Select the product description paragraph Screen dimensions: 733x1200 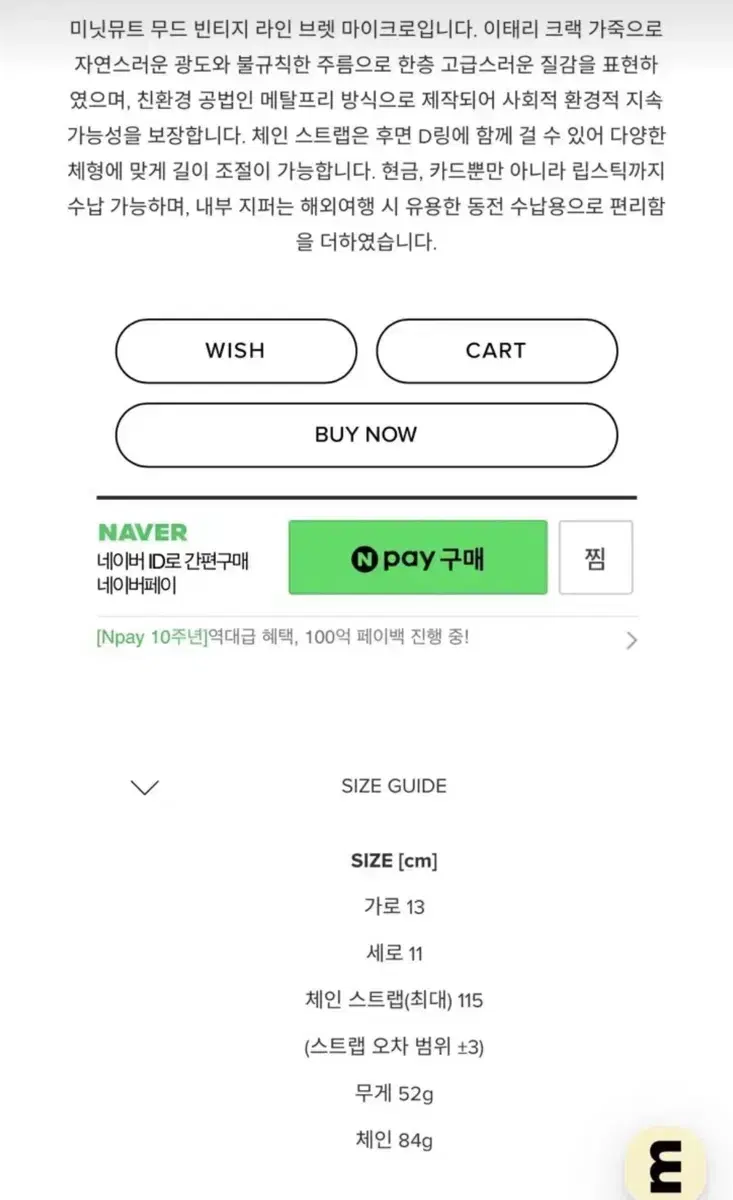coord(366,135)
